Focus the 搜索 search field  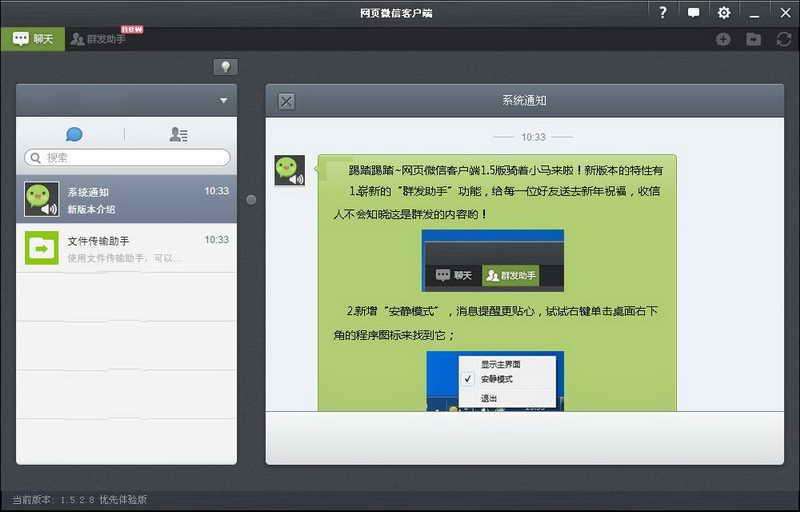click(127, 158)
